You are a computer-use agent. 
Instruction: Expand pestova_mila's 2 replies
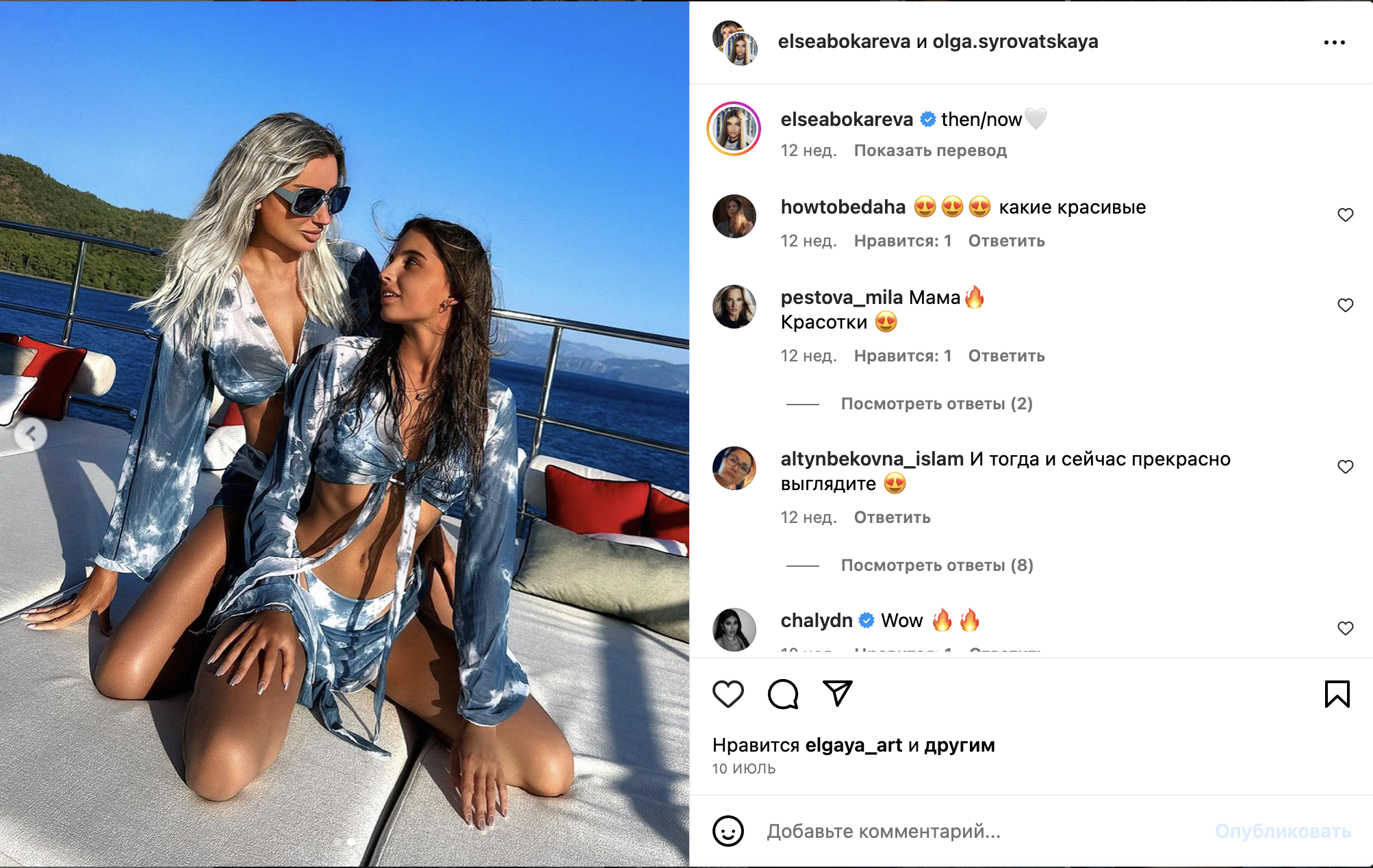click(x=936, y=404)
